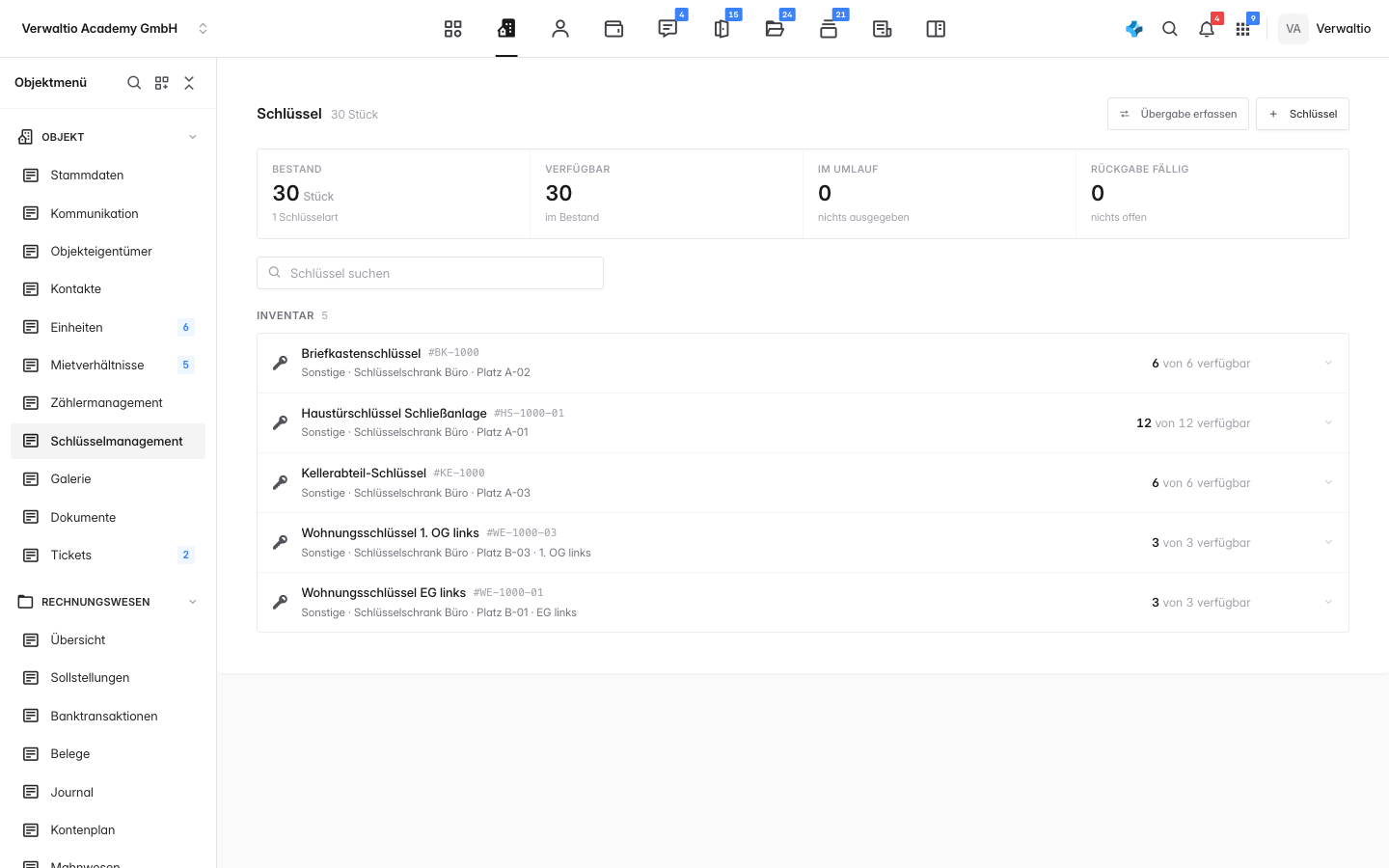The height and width of the screenshot is (868, 1389).
Task: Open Objekteigentümer in the sidebar
Action: [108, 252]
